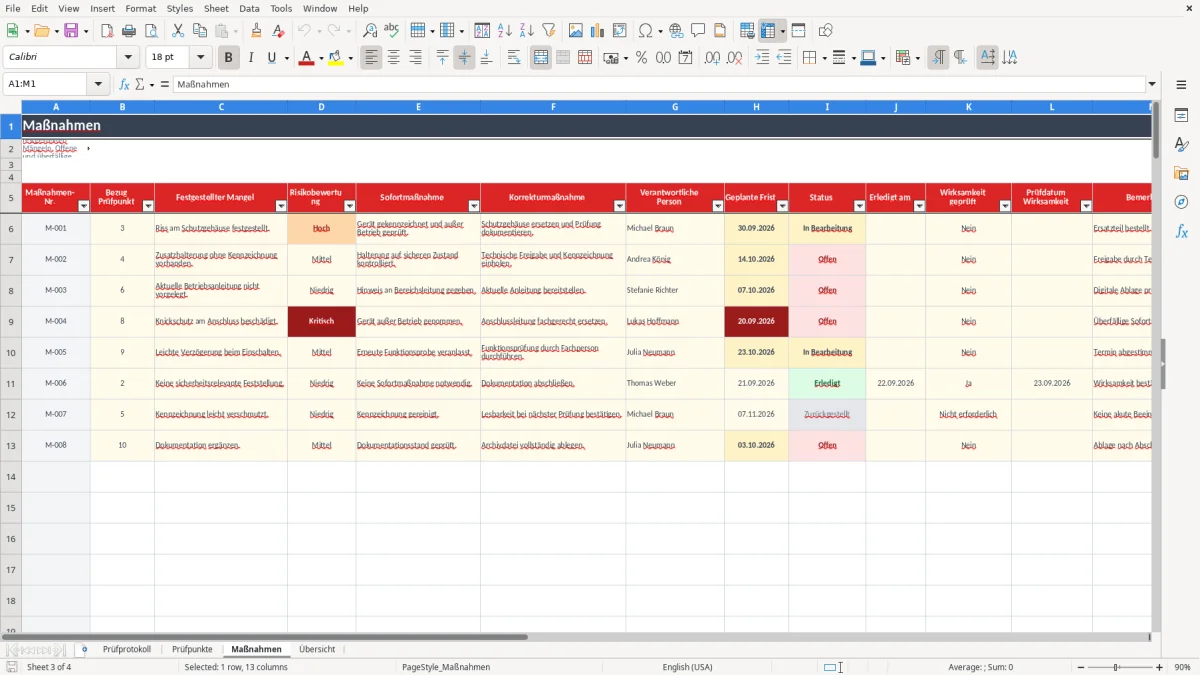The height and width of the screenshot is (675, 1200).
Task: Toggle Italic formatting
Action: point(251,58)
